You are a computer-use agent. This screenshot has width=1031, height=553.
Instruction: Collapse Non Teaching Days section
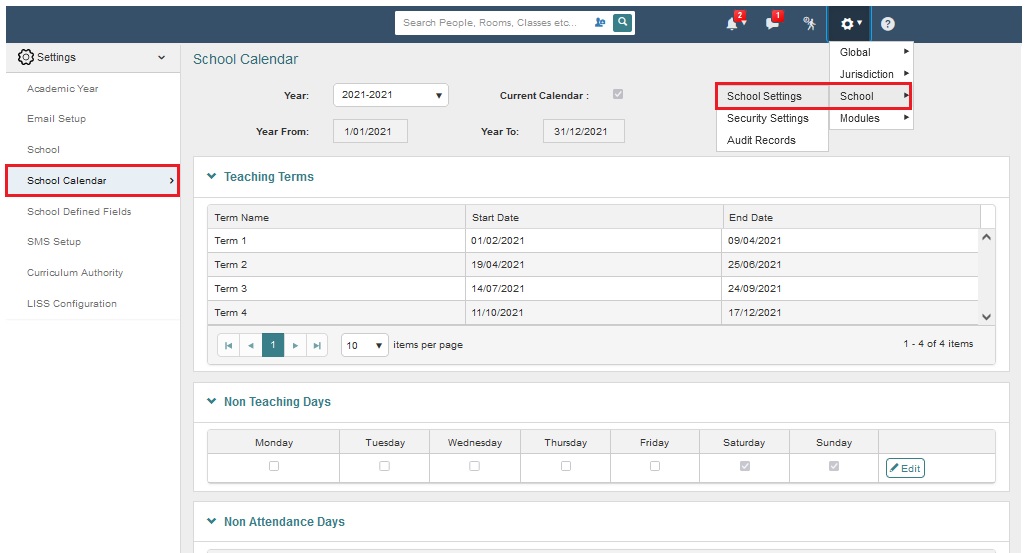tap(212, 401)
